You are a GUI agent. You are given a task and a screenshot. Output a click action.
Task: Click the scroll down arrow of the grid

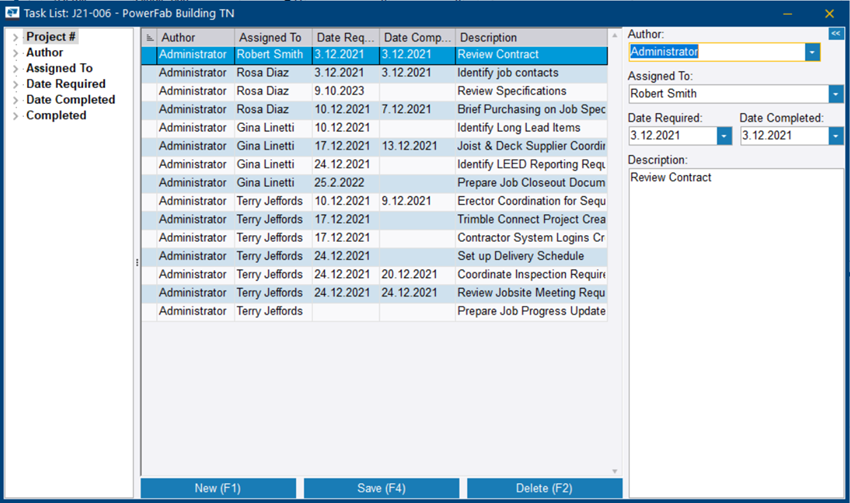pyautogui.click(x=614, y=471)
